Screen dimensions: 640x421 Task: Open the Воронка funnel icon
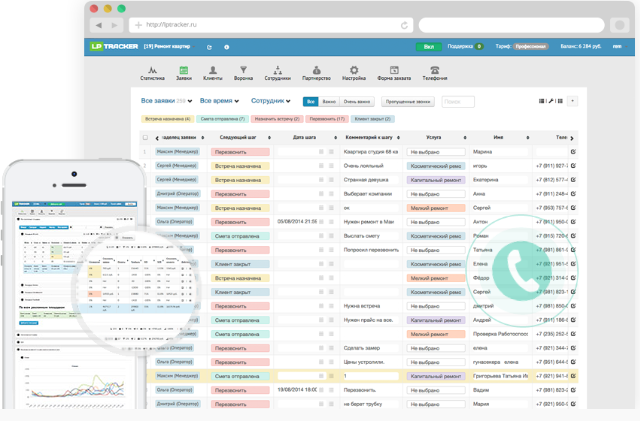pos(243,70)
